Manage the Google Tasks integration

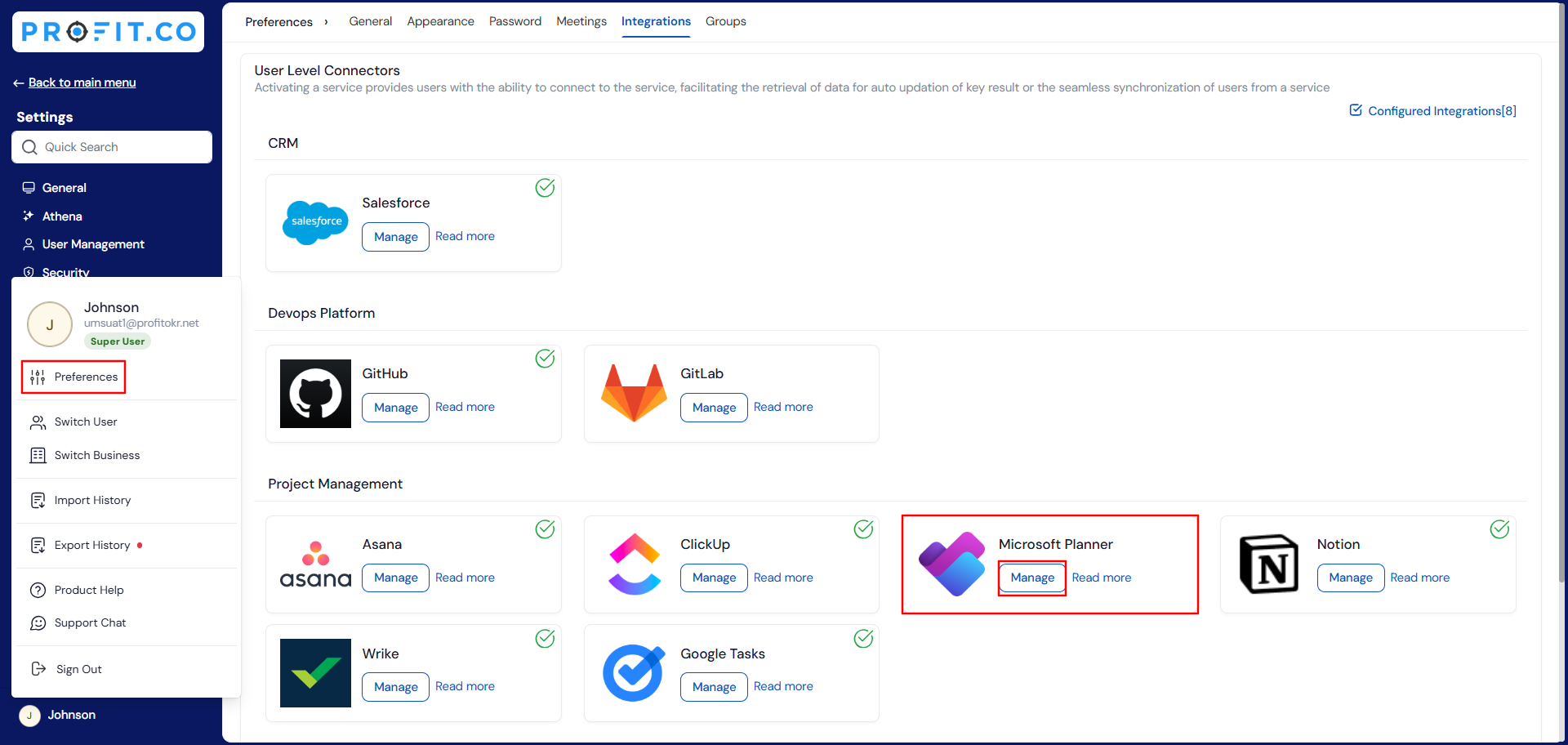(714, 687)
